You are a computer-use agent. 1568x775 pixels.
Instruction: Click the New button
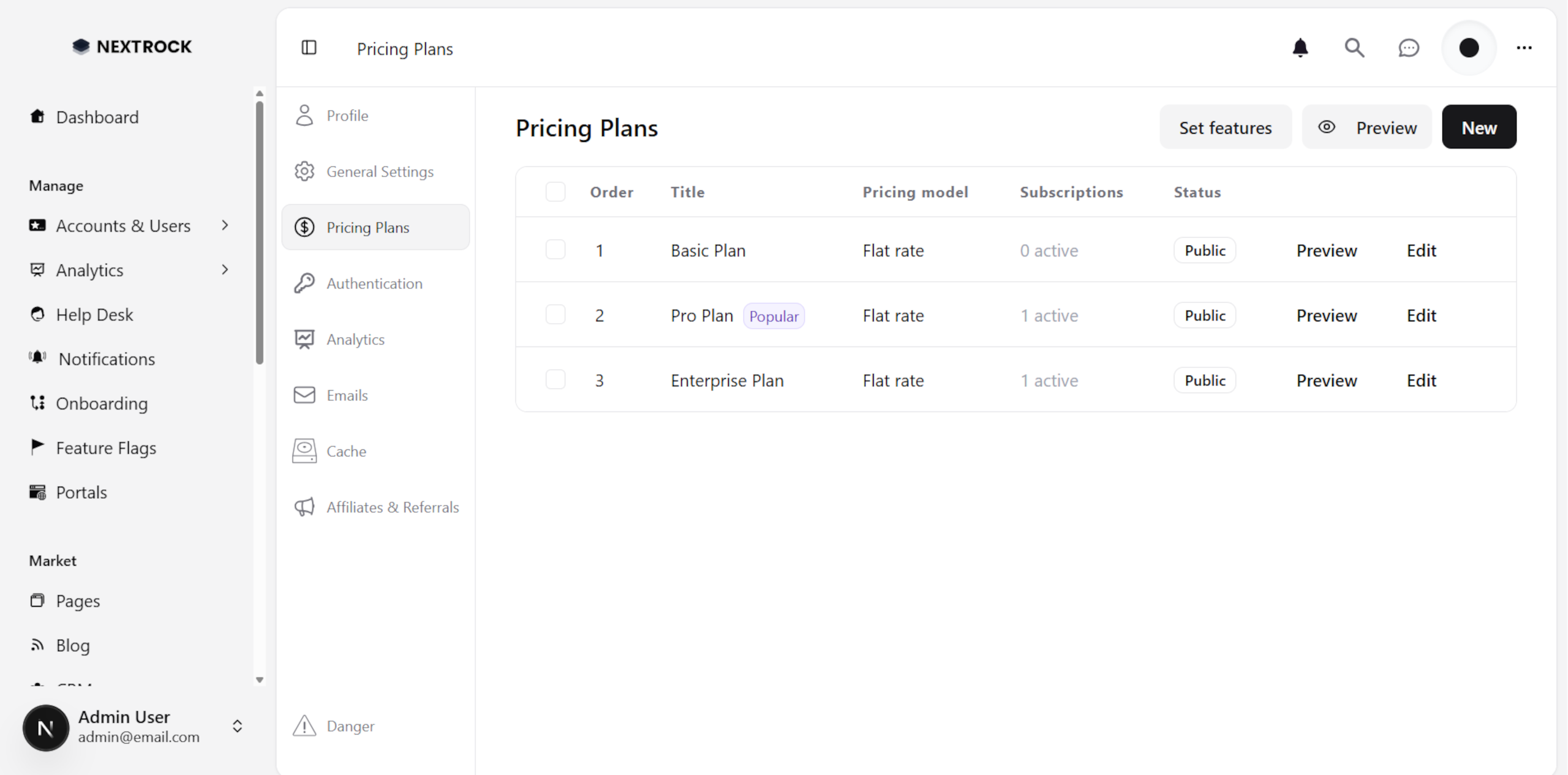coord(1479,127)
